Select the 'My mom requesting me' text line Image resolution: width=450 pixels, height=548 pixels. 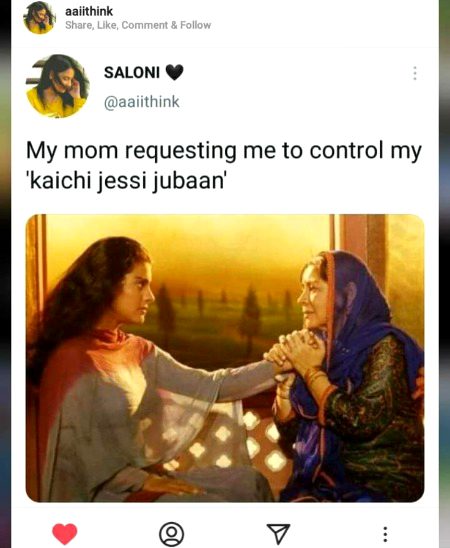(x=224, y=151)
